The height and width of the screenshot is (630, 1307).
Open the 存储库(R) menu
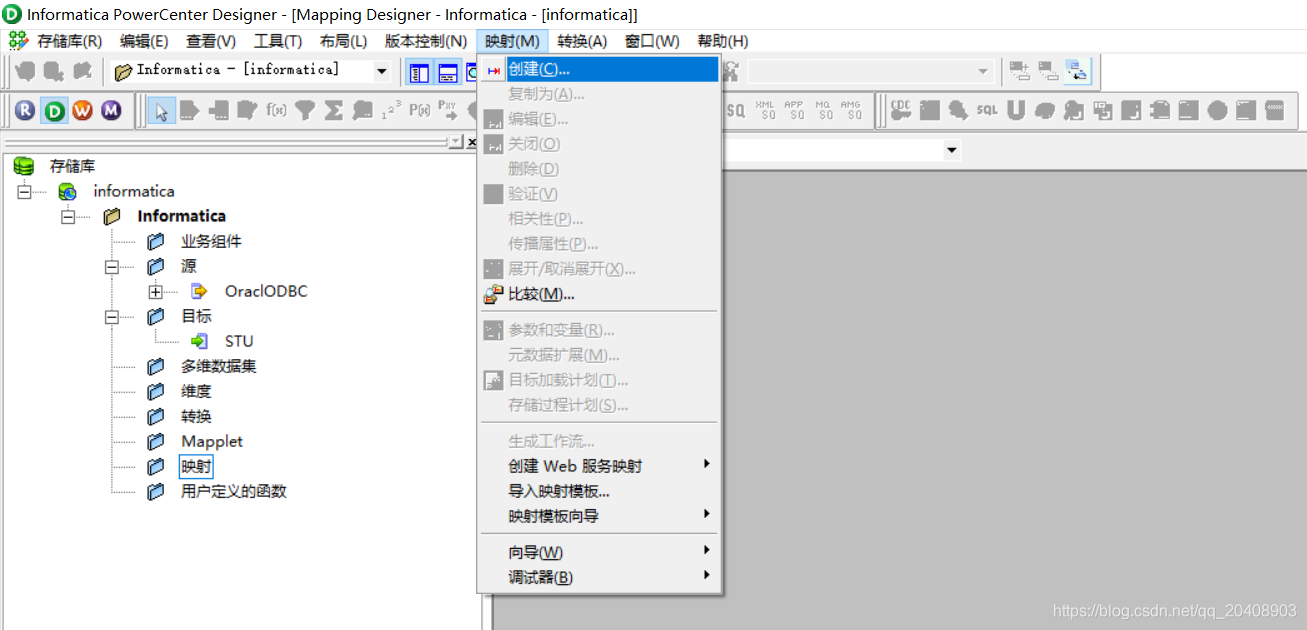pos(70,41)
